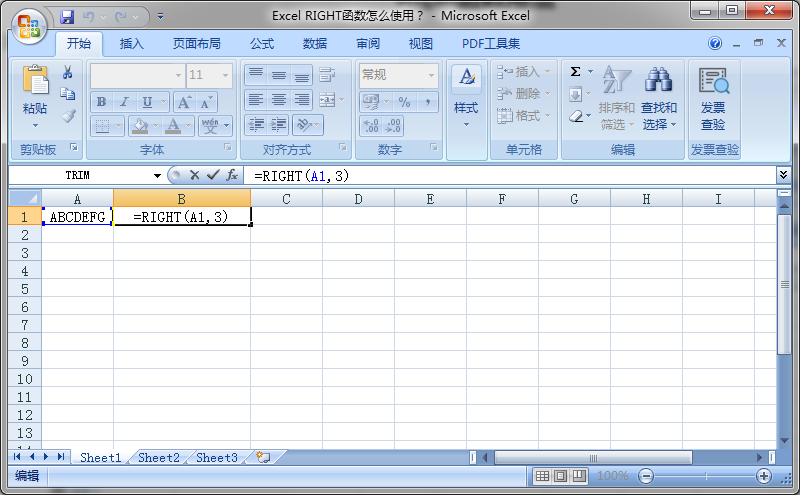Click the Cut scissors icon

pyautogui.click(x=67, y=72)
